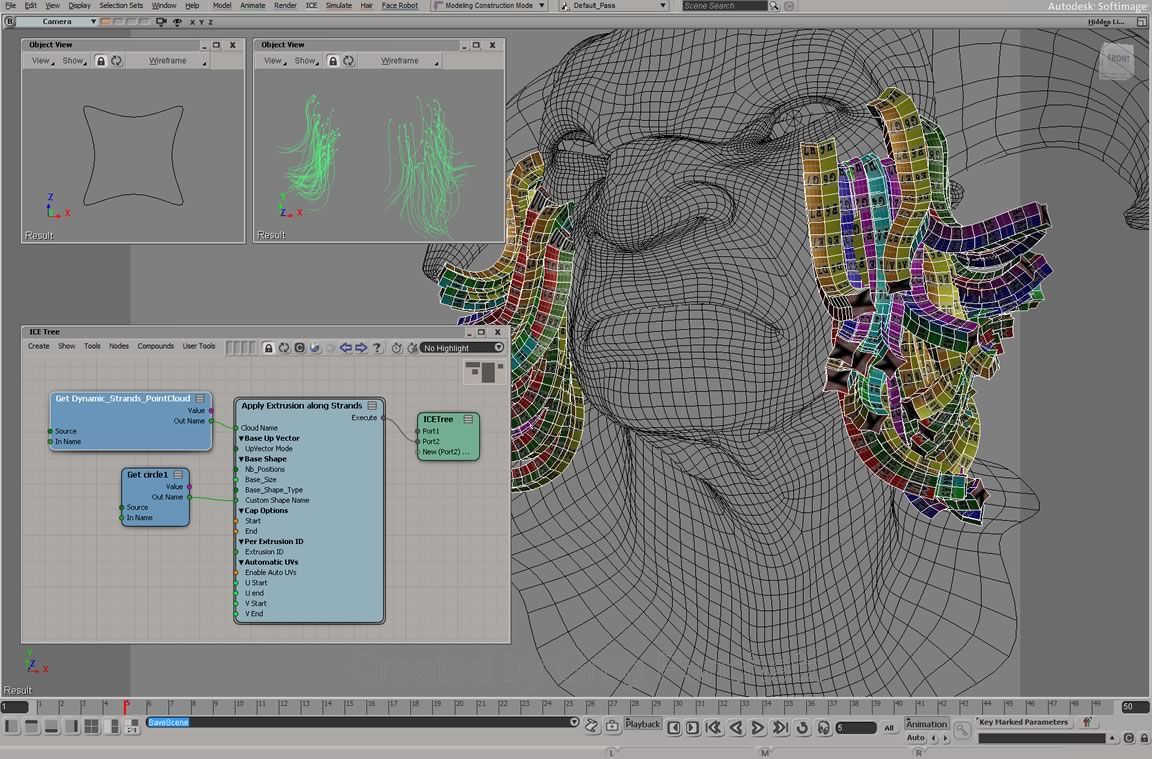Toggle the camera lock in the left Object View
1152x759 pixels.
coord(101,60)
